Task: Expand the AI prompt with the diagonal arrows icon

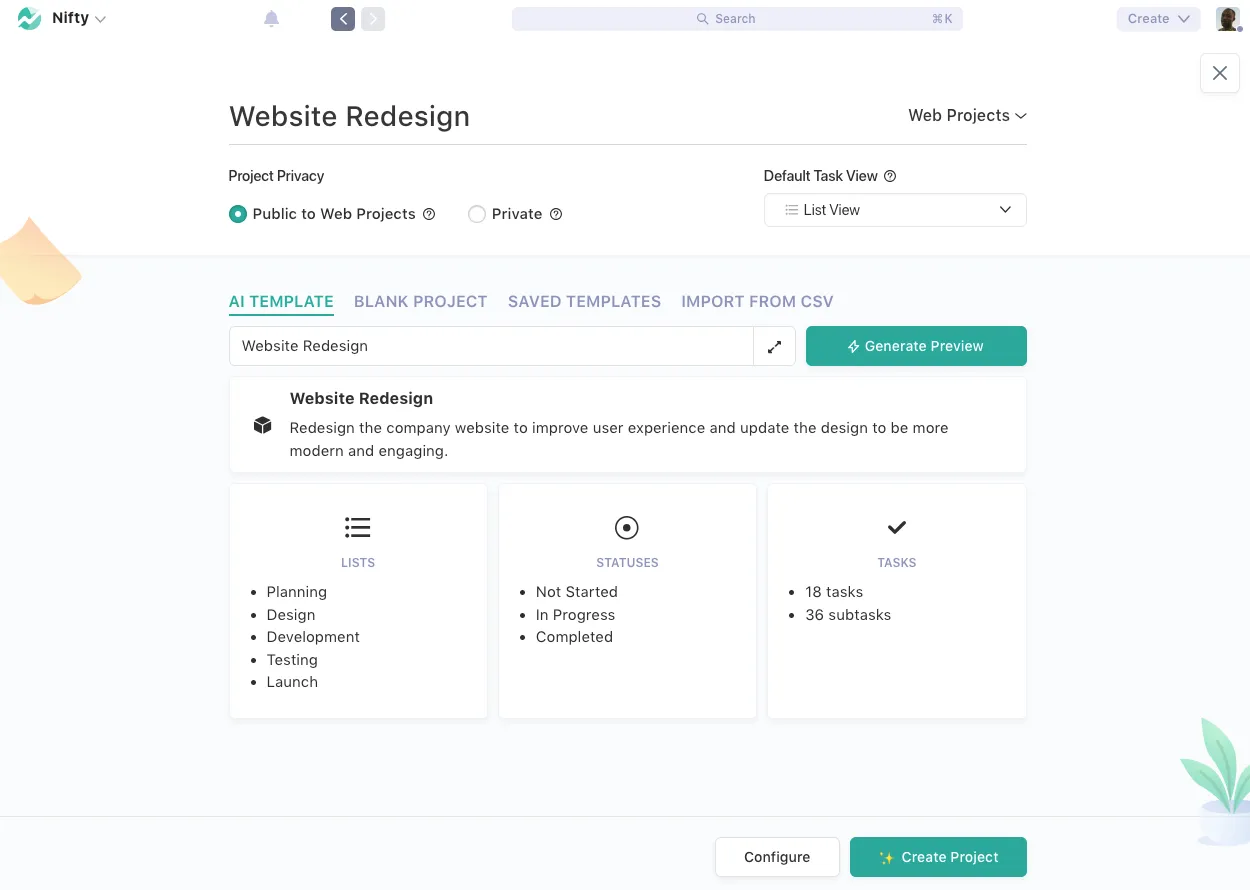Action: point(774,345)
